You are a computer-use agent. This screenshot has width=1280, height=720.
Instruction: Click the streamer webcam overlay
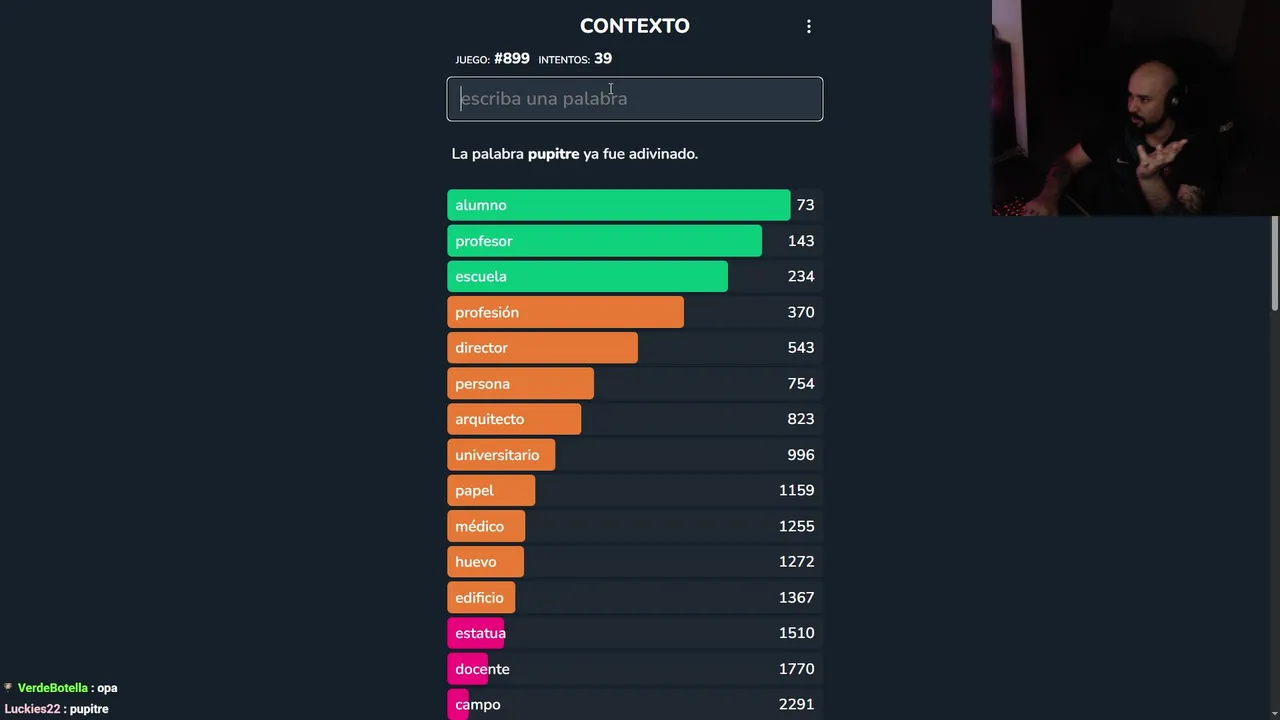coord(1135,108)
